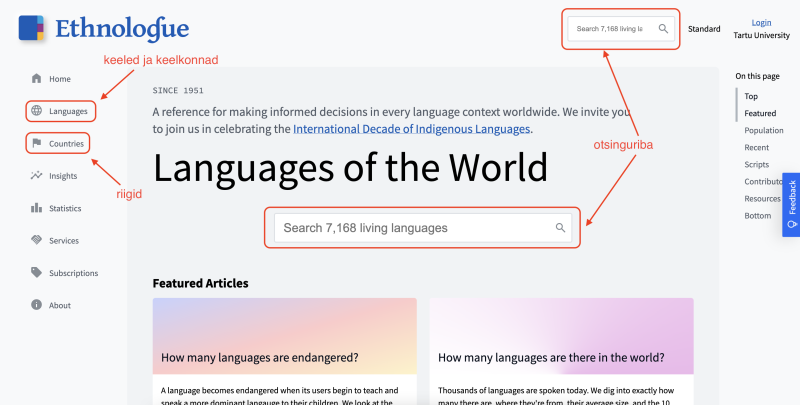Screen dimensions: 800x405
Task: Open International Decade of Indigenous Languages link
Action: click(x=411, y=129)
